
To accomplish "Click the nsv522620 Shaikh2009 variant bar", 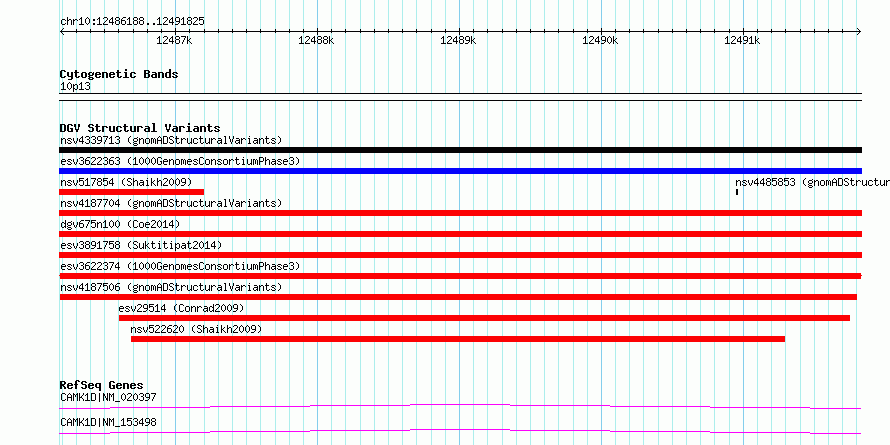I will 458,339.
